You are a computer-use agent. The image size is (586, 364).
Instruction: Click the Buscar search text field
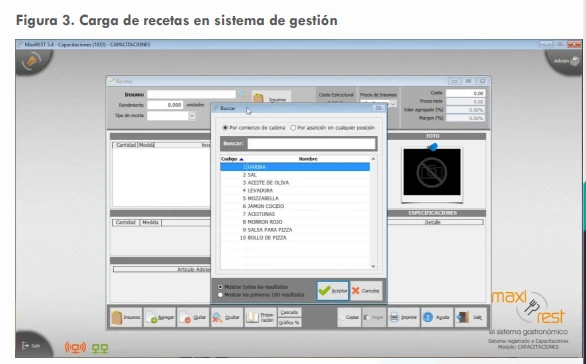click(311, 144)
